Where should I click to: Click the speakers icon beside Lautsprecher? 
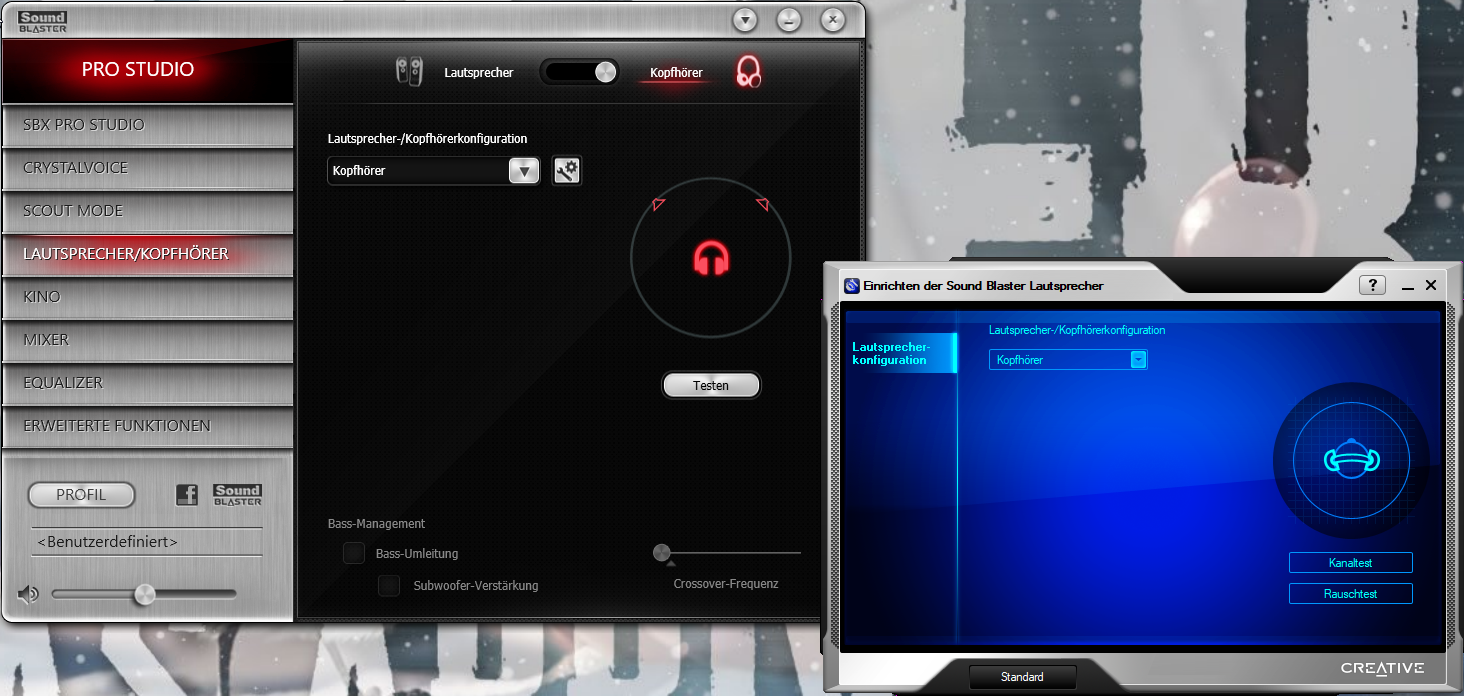(409, 71)
